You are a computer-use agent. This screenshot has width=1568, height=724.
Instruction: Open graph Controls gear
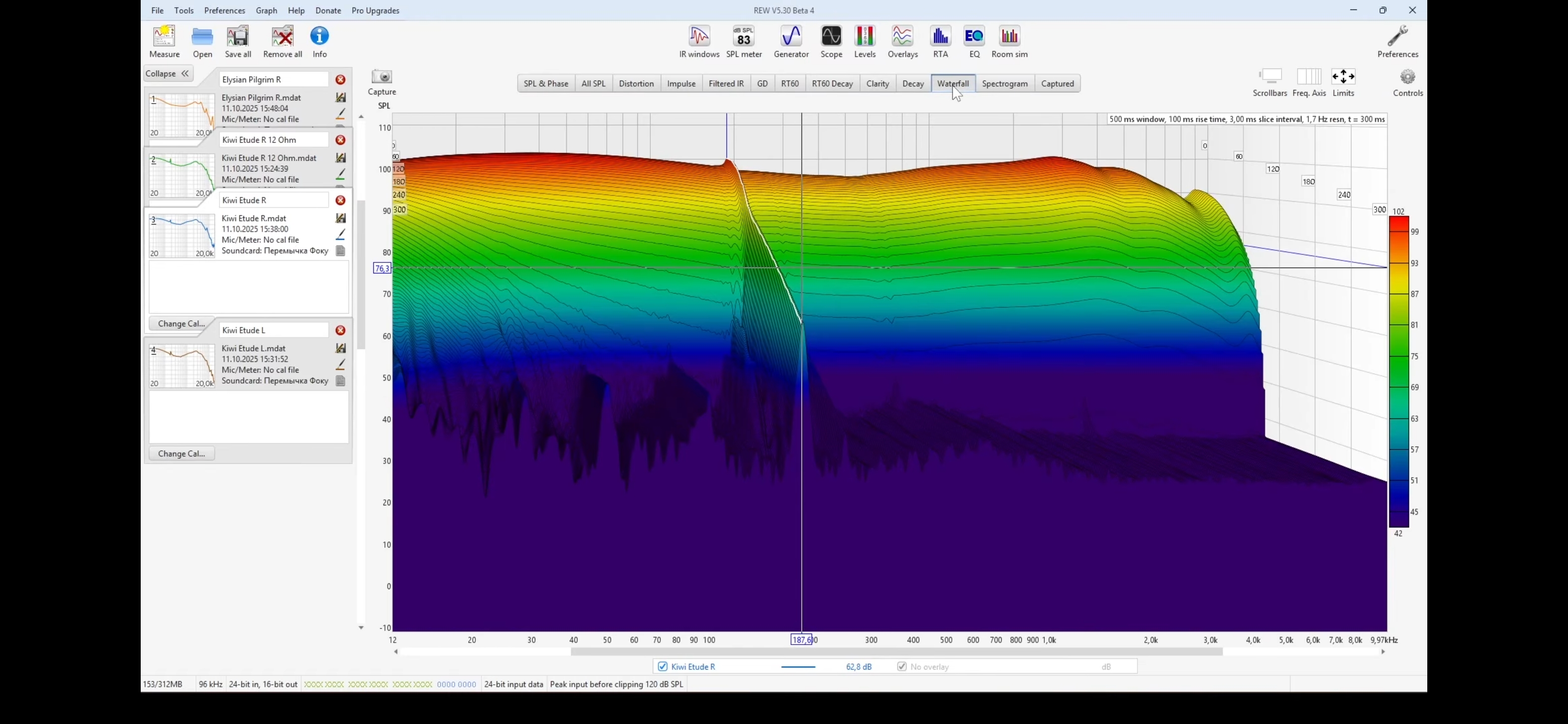[x=1407, y=77]
